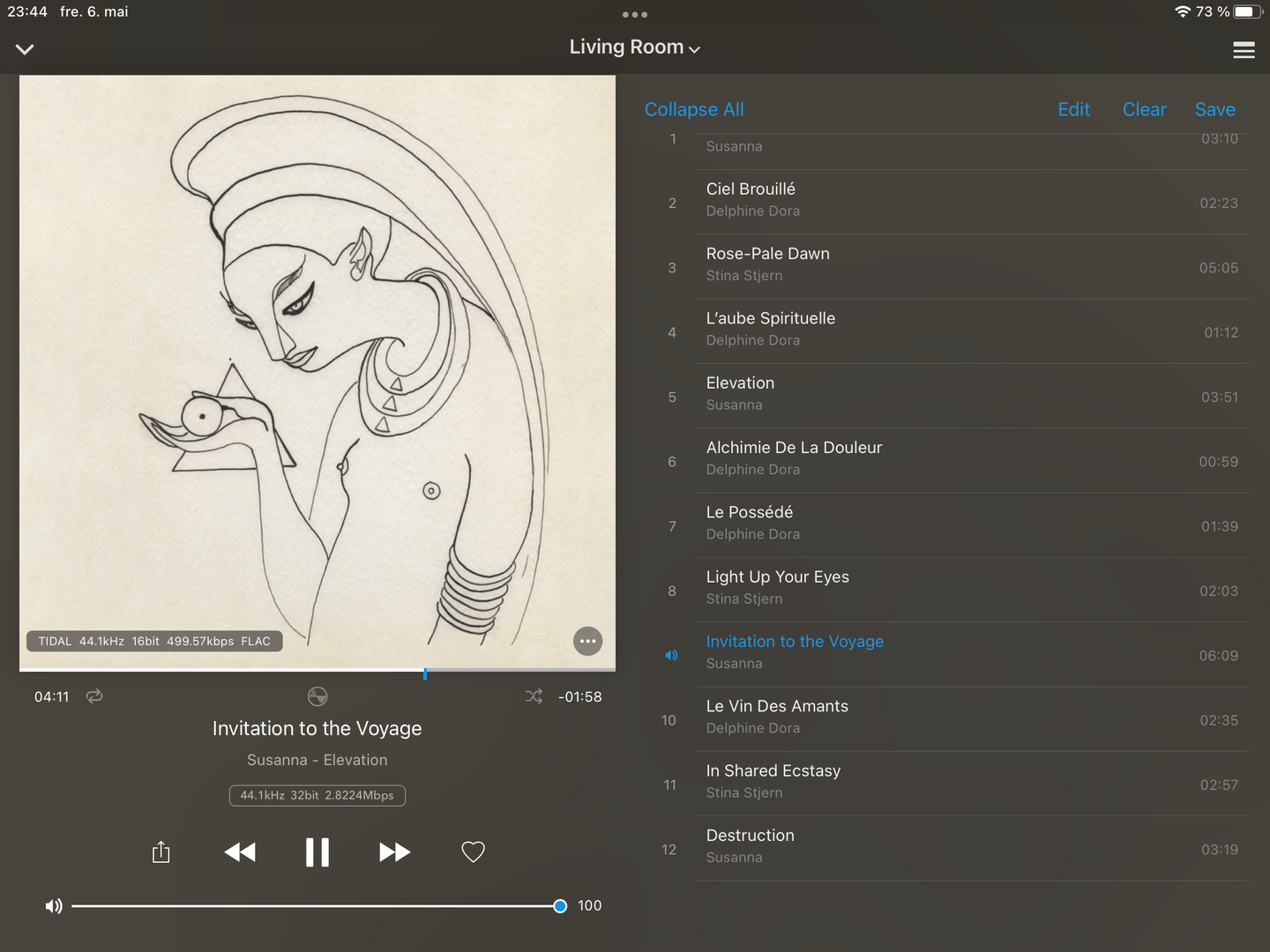
Task: Click the volume slider handle
Action: pyautogui.click(x=560, y=905)
